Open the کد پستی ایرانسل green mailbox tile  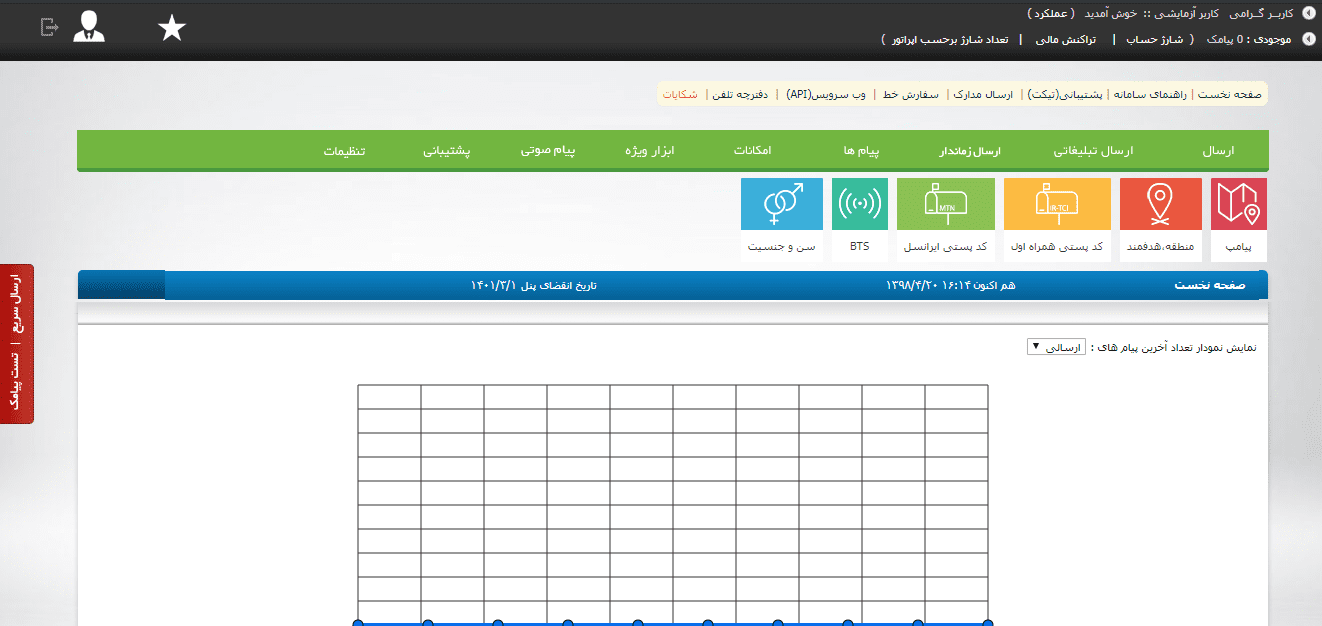946,219
